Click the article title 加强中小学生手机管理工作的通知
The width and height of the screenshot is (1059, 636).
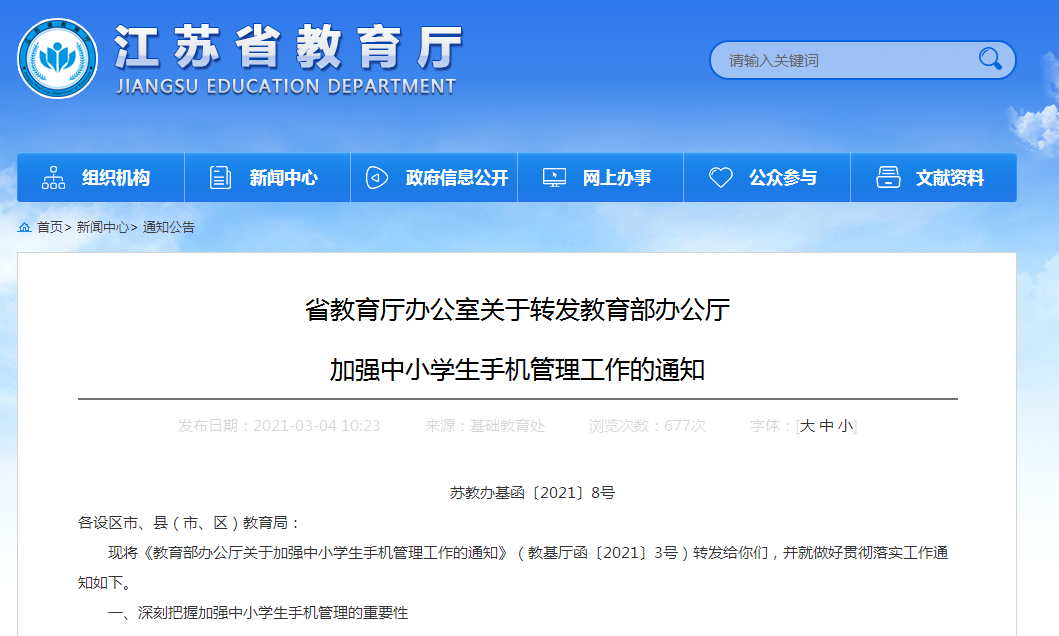(x=517, y=370)
